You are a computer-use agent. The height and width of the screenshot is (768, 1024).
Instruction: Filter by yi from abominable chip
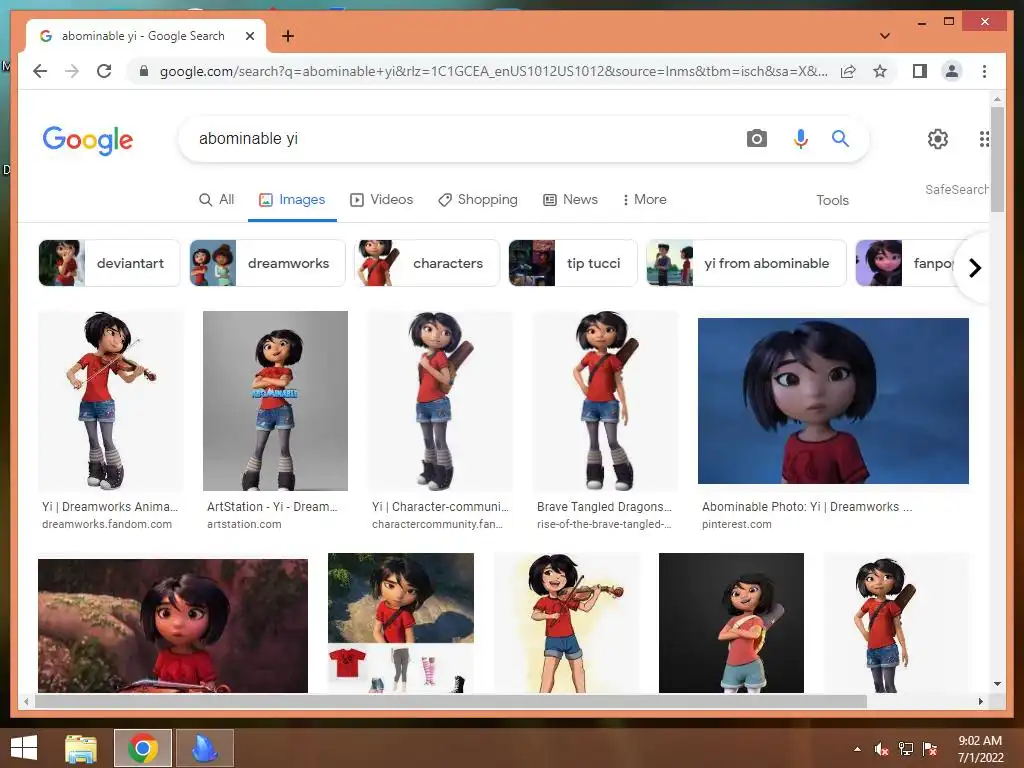click(746, 263)
